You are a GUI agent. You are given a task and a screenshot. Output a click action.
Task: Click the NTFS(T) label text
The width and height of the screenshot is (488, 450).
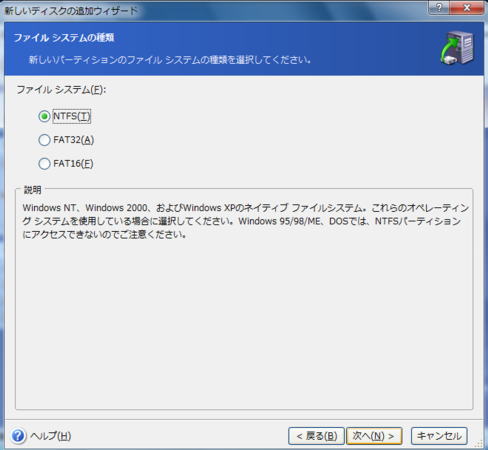[x=72, y=116]
